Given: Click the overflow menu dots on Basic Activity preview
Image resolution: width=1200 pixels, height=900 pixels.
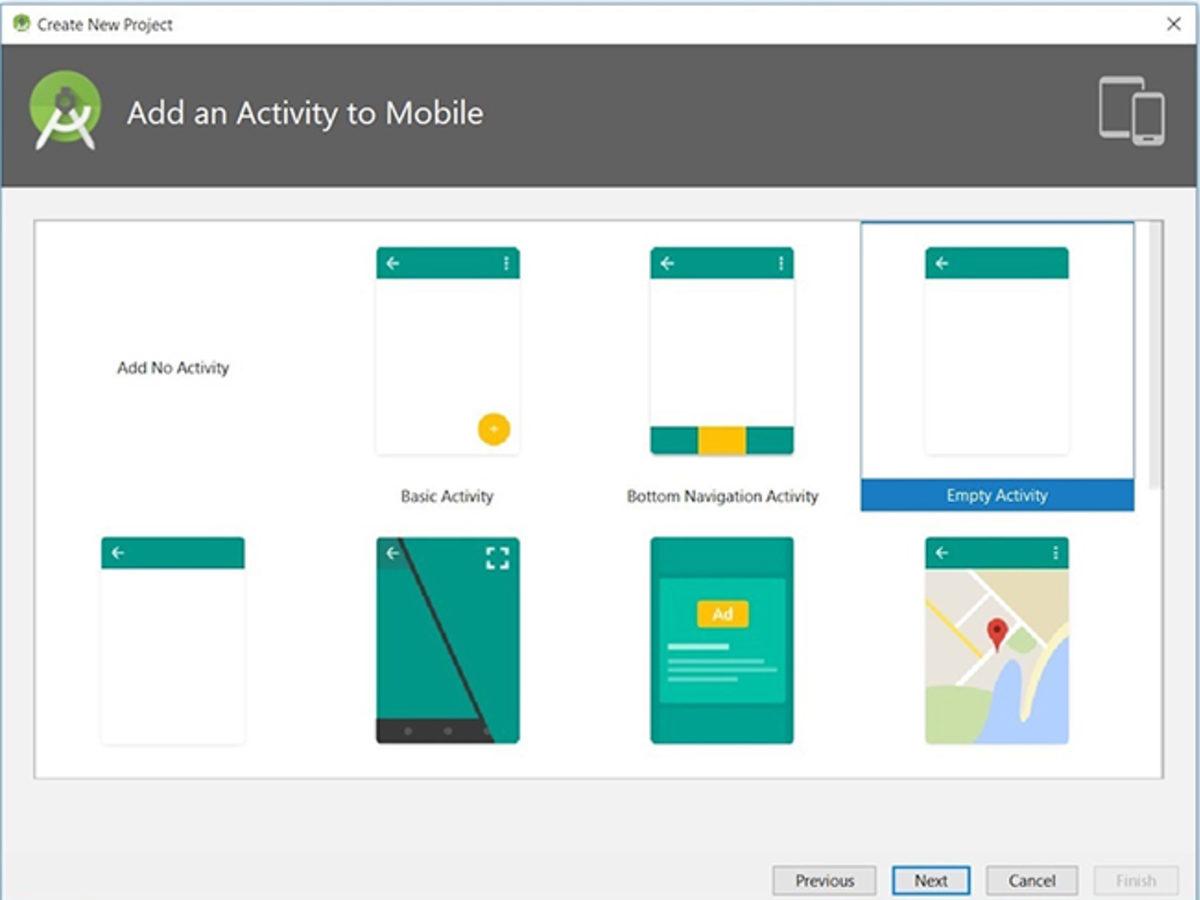Looking at the screenshot, I should (x=506, y=262).
